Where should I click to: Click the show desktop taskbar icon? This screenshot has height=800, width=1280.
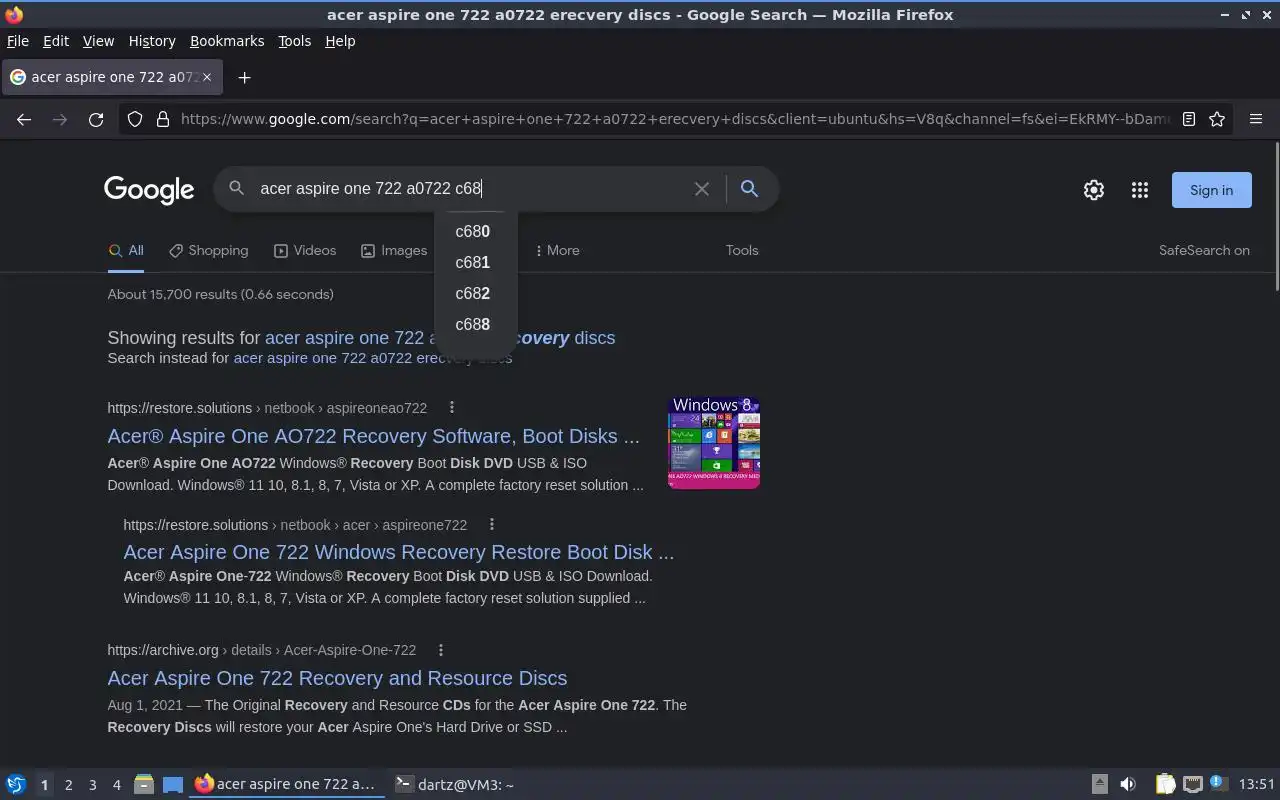click(x=173, y=784)
